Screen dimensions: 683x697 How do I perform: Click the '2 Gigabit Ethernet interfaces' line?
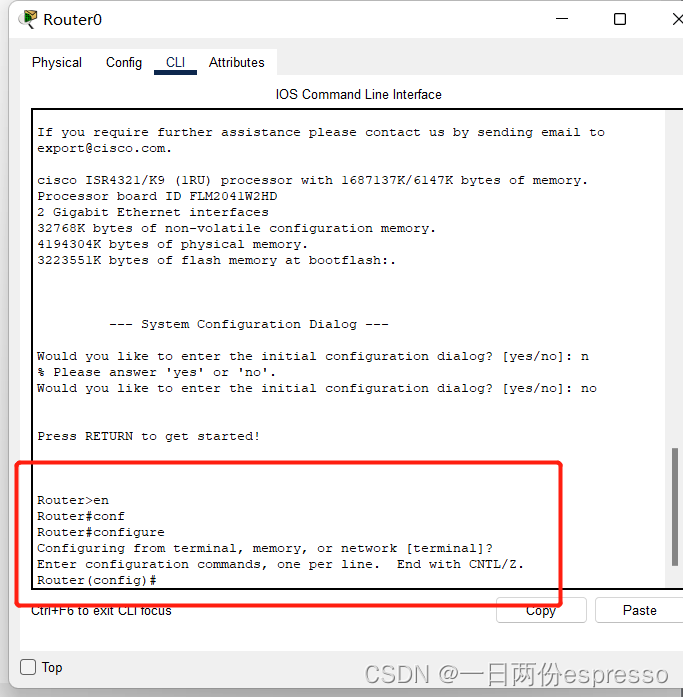(x=153, y=212)
